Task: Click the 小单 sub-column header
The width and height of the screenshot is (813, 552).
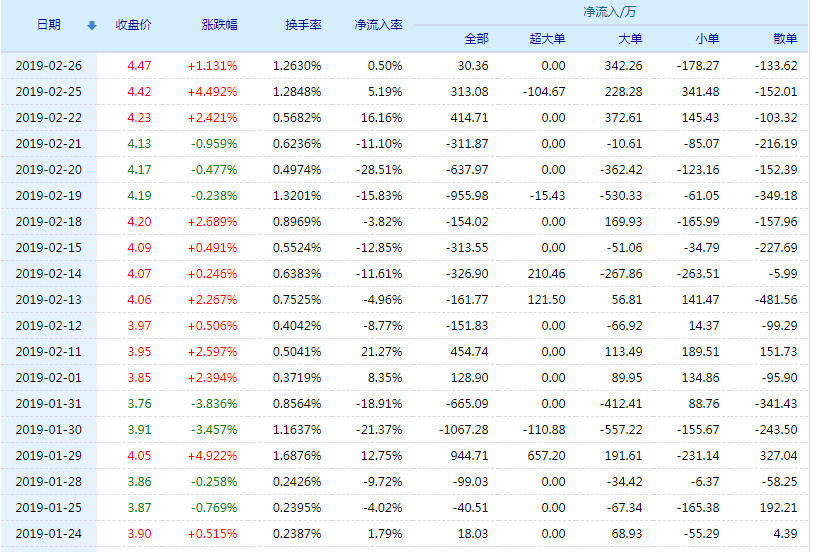Action: click(x=706, y=39)
